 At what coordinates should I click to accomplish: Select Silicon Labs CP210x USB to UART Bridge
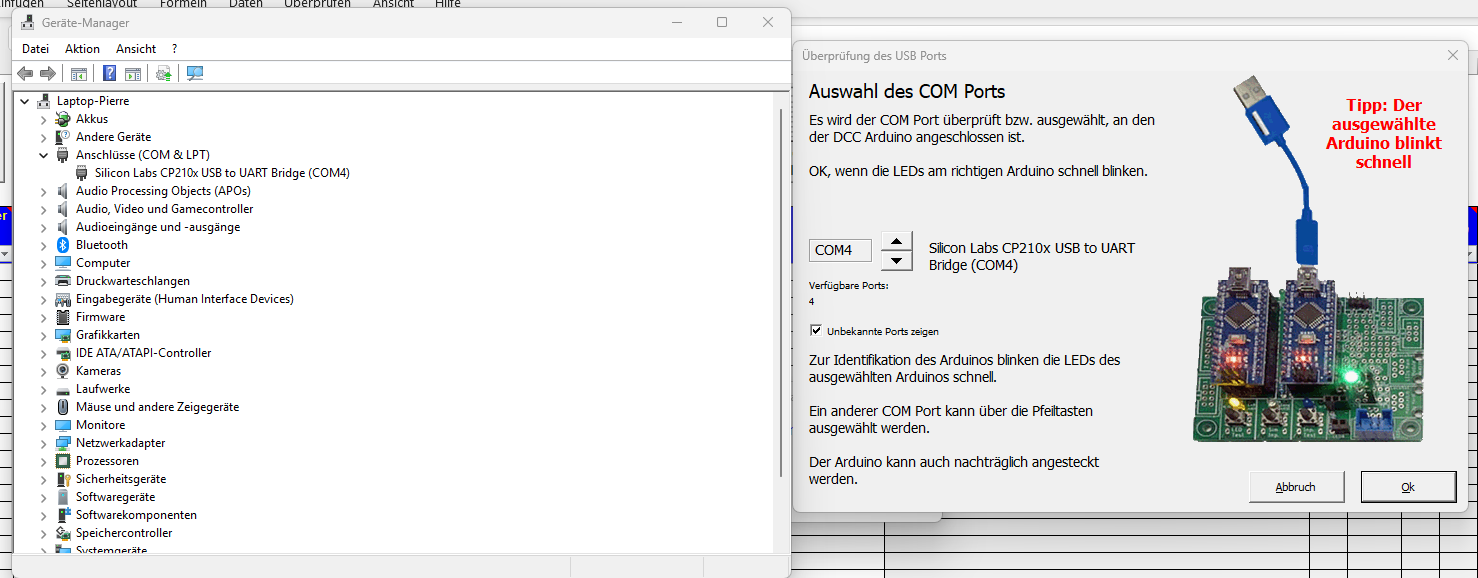(222, 173)
